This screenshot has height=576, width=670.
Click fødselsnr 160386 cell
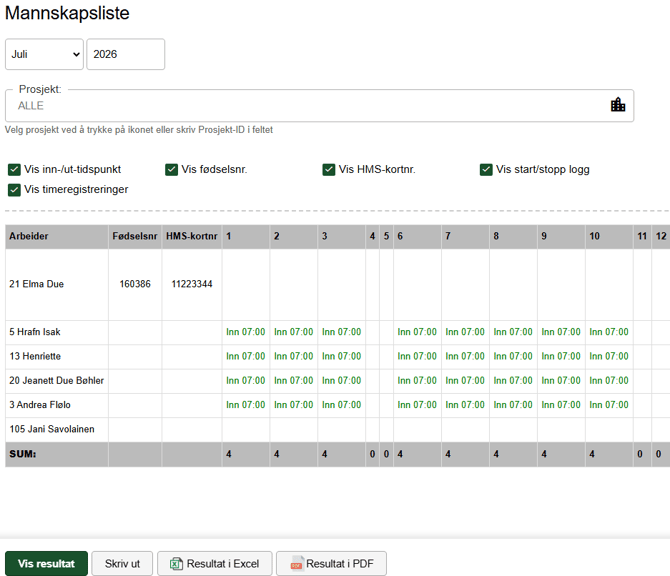(x=135, y=284)
